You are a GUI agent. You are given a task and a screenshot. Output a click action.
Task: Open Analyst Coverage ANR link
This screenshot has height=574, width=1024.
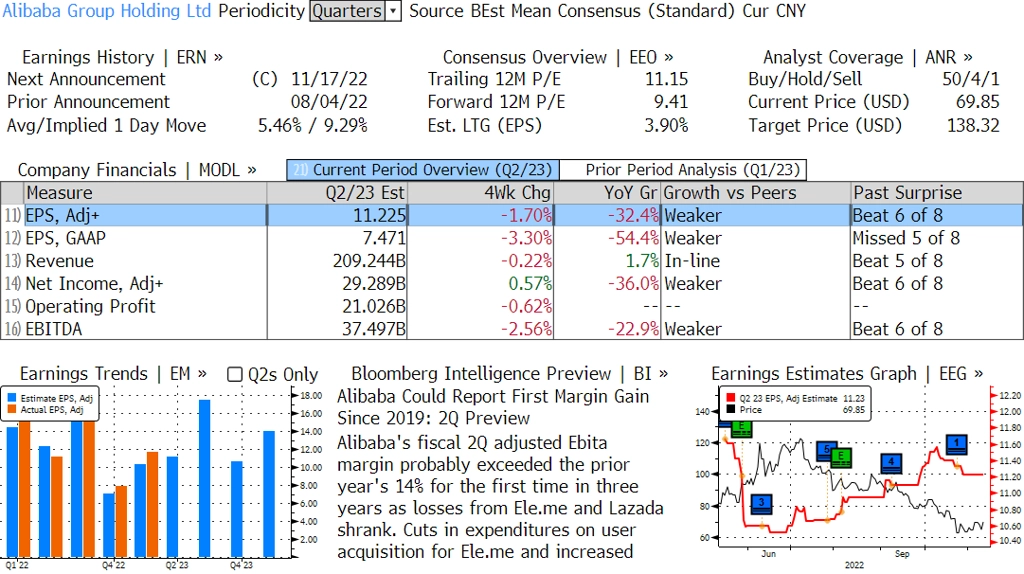868,57
